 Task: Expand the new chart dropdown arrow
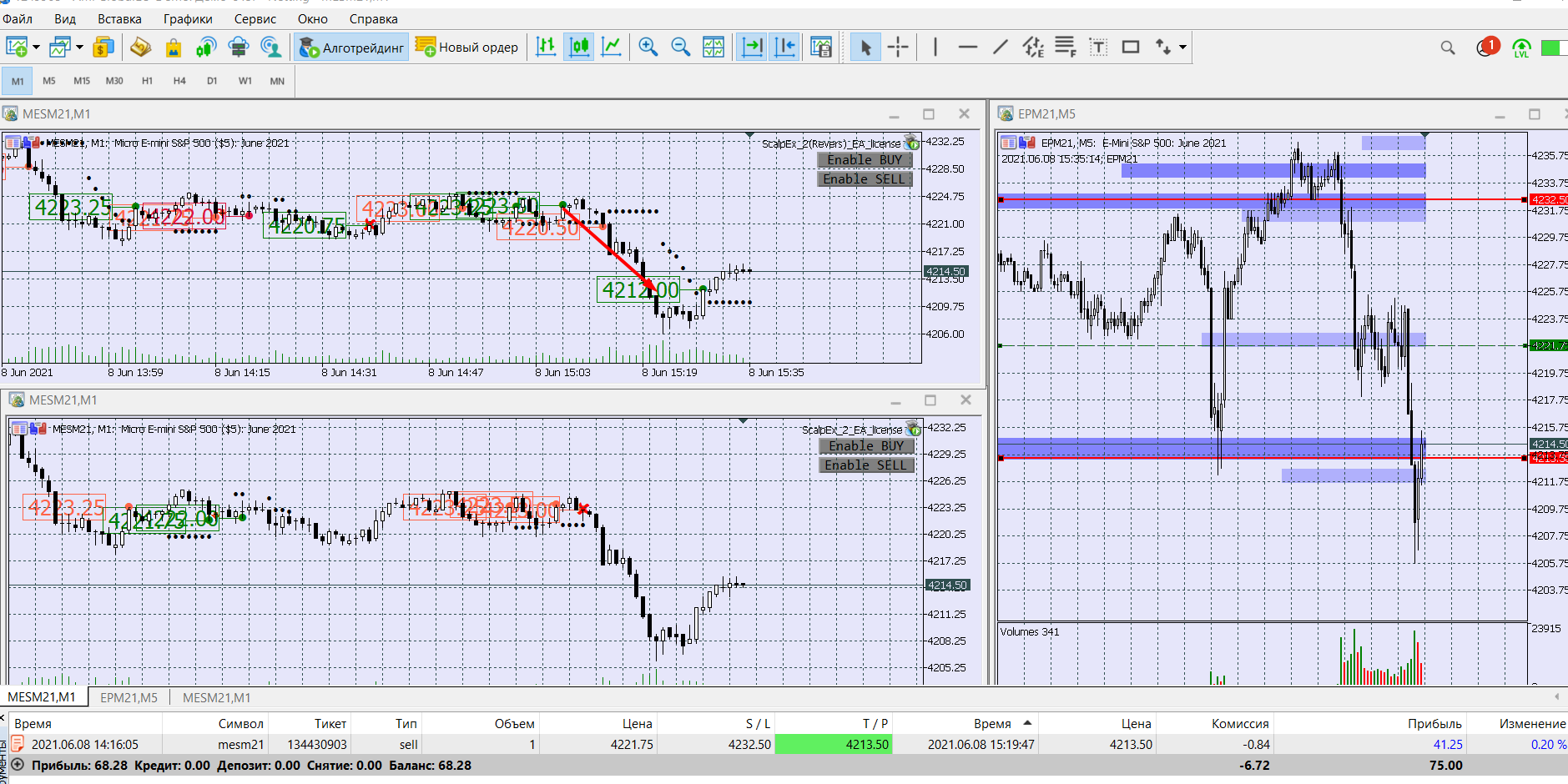click(36, 48)
